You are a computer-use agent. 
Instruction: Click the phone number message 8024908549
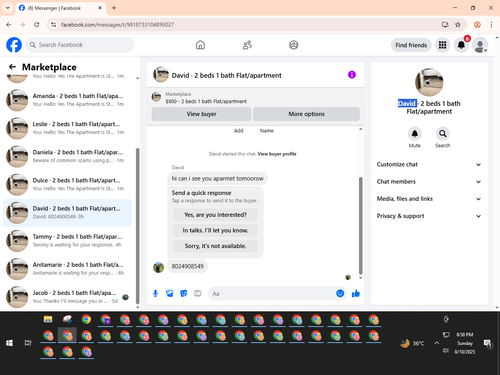tap(187, 266)
